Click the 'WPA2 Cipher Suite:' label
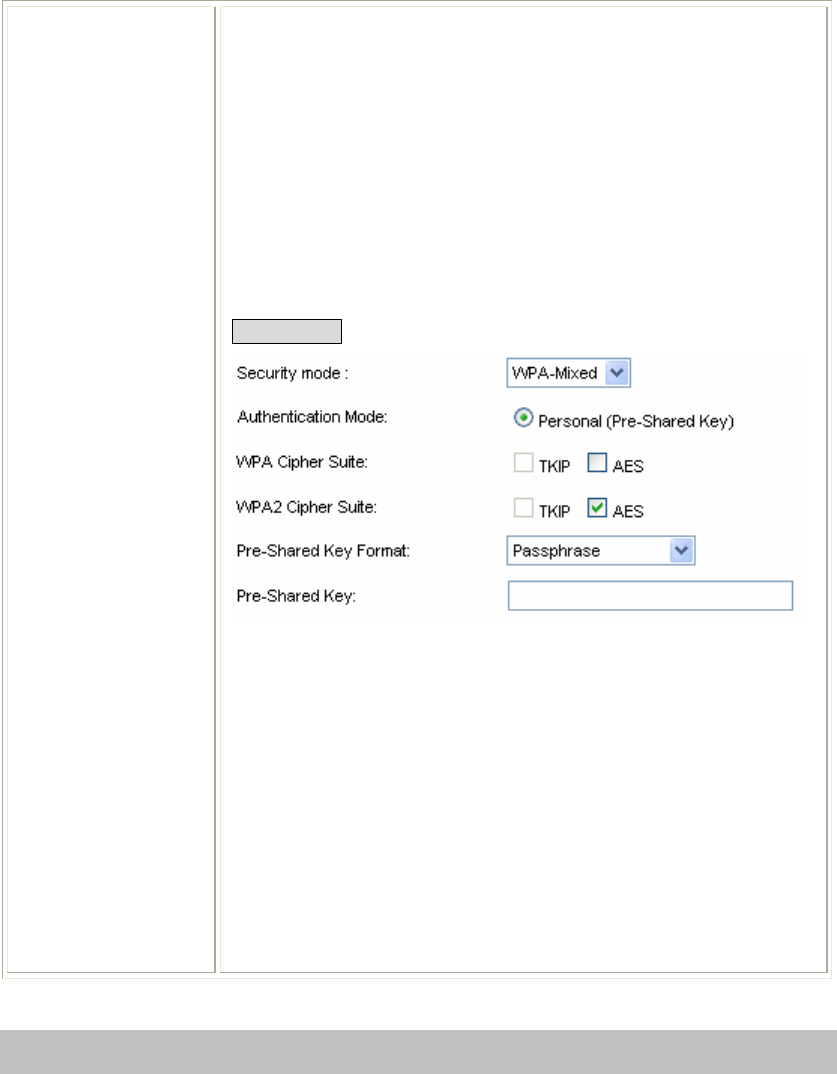 point(306,507)
